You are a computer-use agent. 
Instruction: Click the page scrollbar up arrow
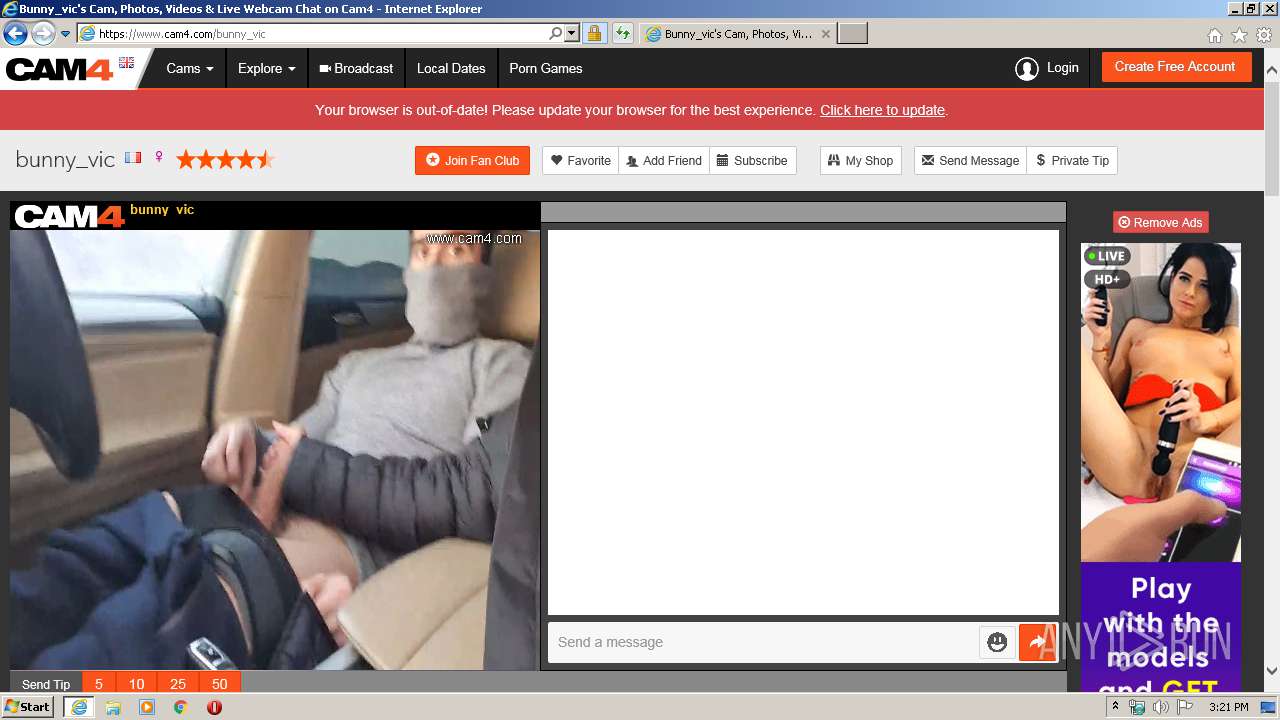pyautogui.click(x=1272, y=71)
